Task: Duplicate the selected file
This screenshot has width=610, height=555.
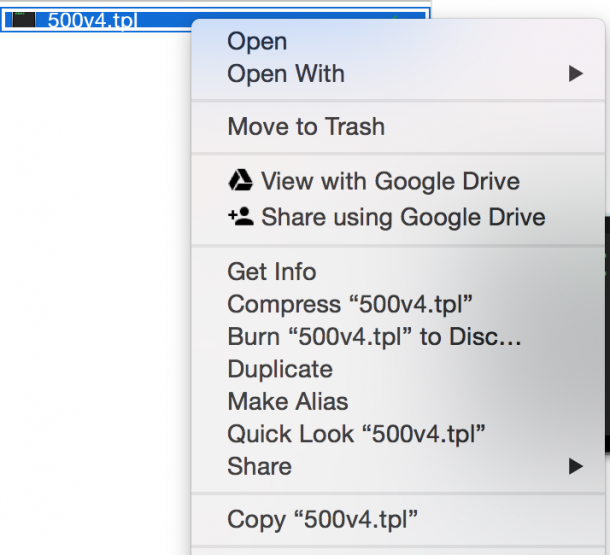Action: click(280, 369)
